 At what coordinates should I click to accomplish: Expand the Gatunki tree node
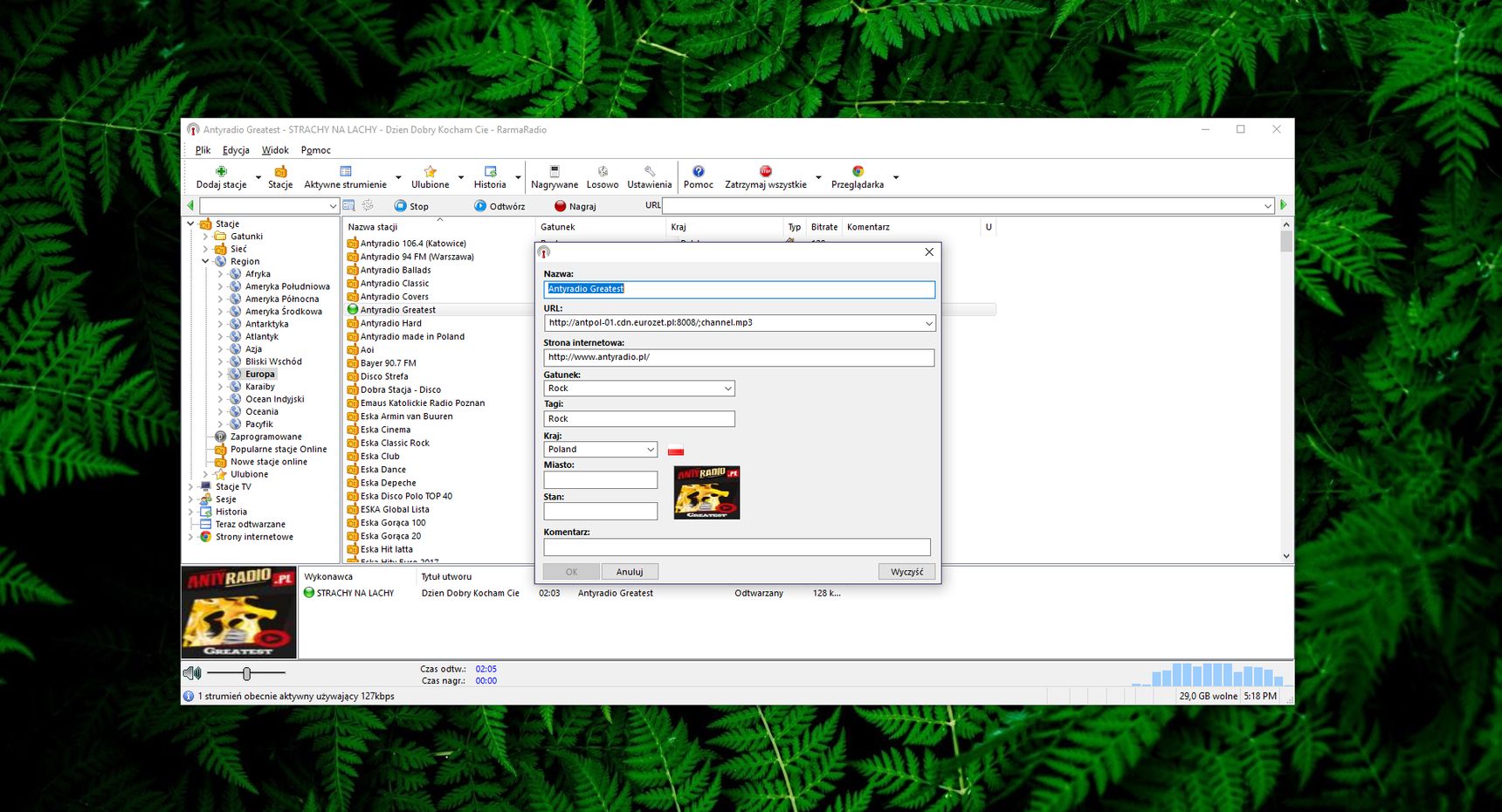(206, 237)
